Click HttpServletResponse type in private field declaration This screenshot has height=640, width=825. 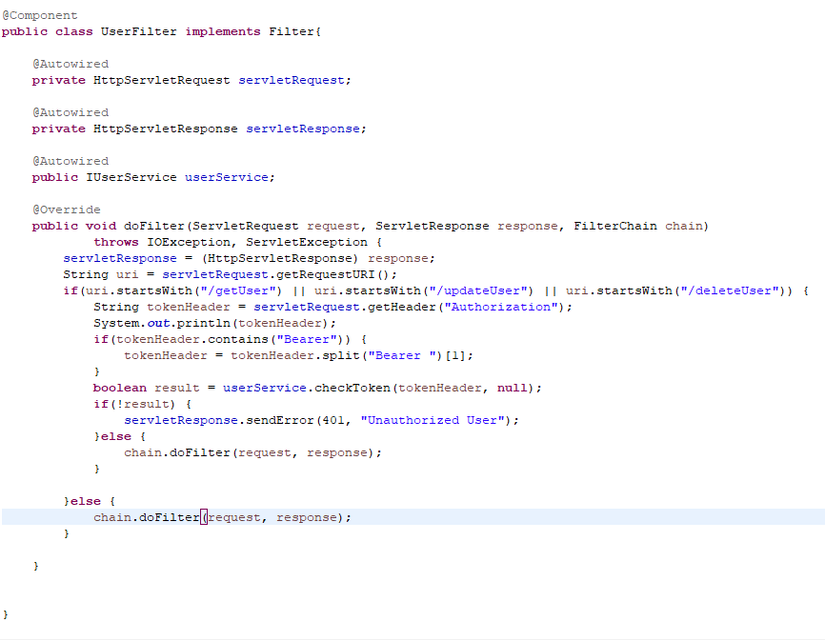click(165, 128)
